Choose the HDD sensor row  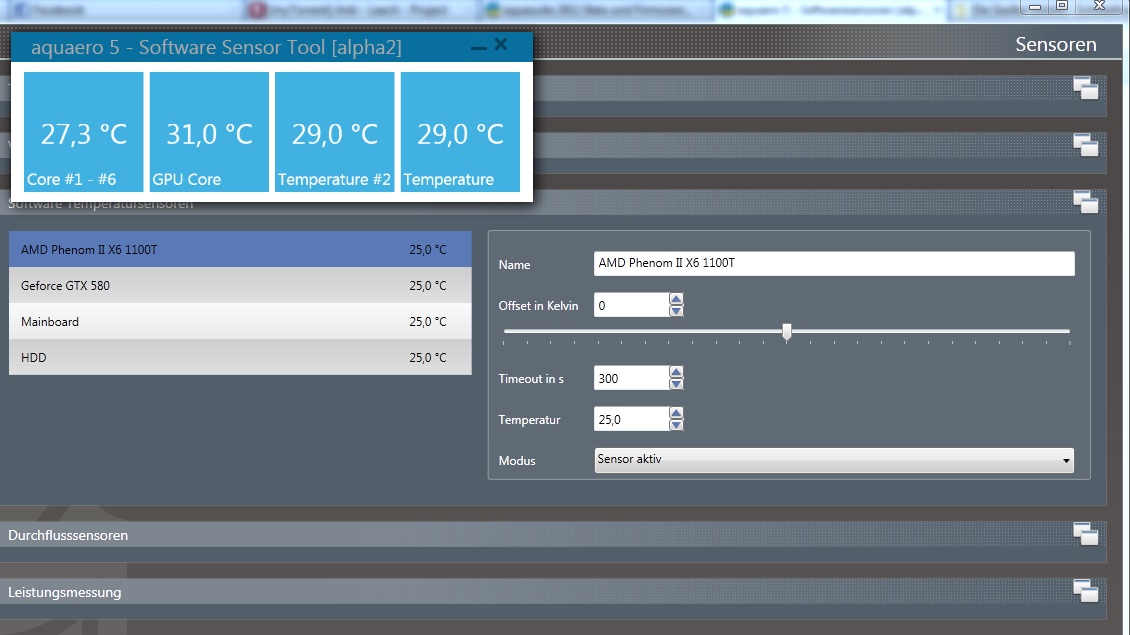[x=239, y=357]
